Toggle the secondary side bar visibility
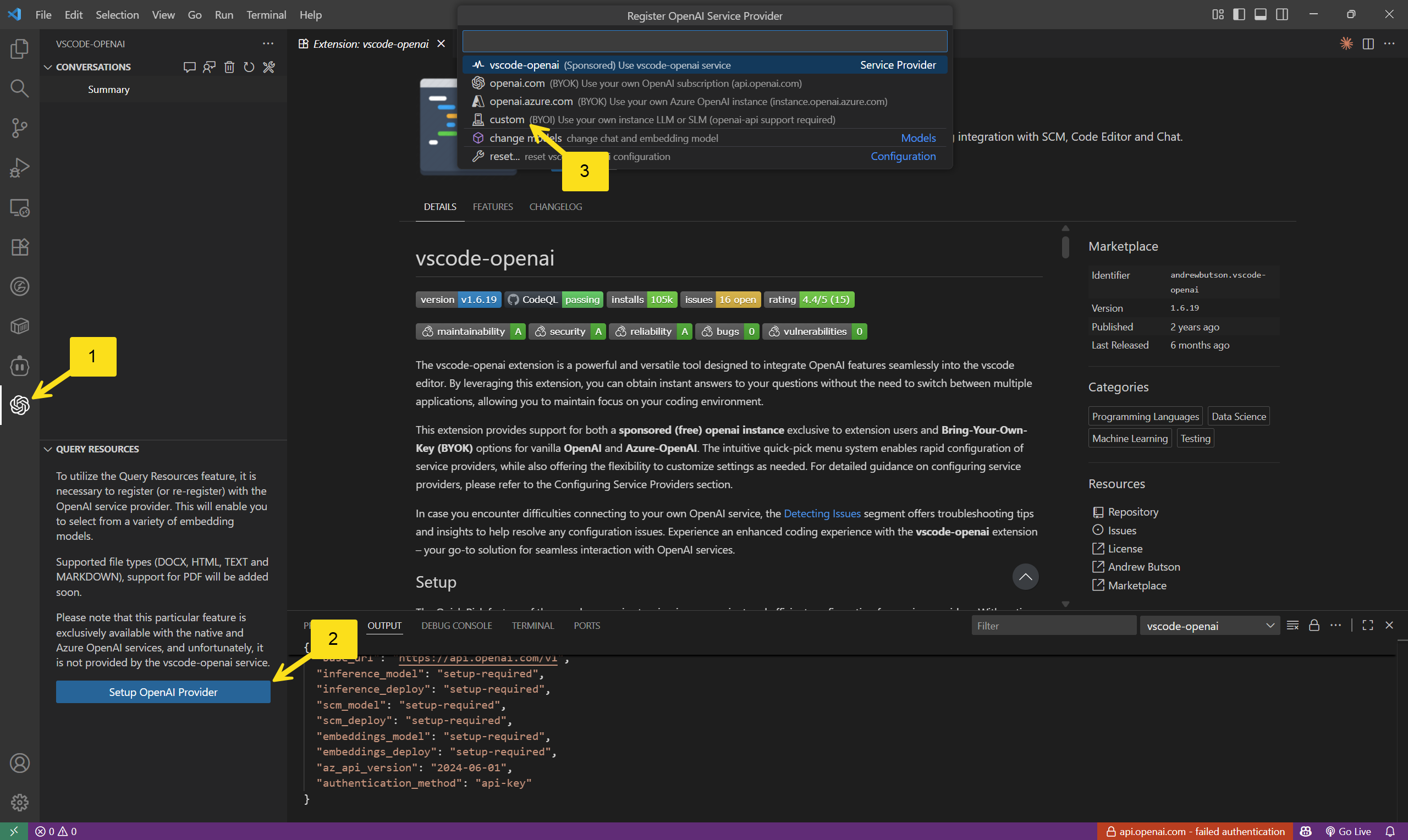Image resolution: width=1408 pixels, height=840 pixels. (1281, 15)
